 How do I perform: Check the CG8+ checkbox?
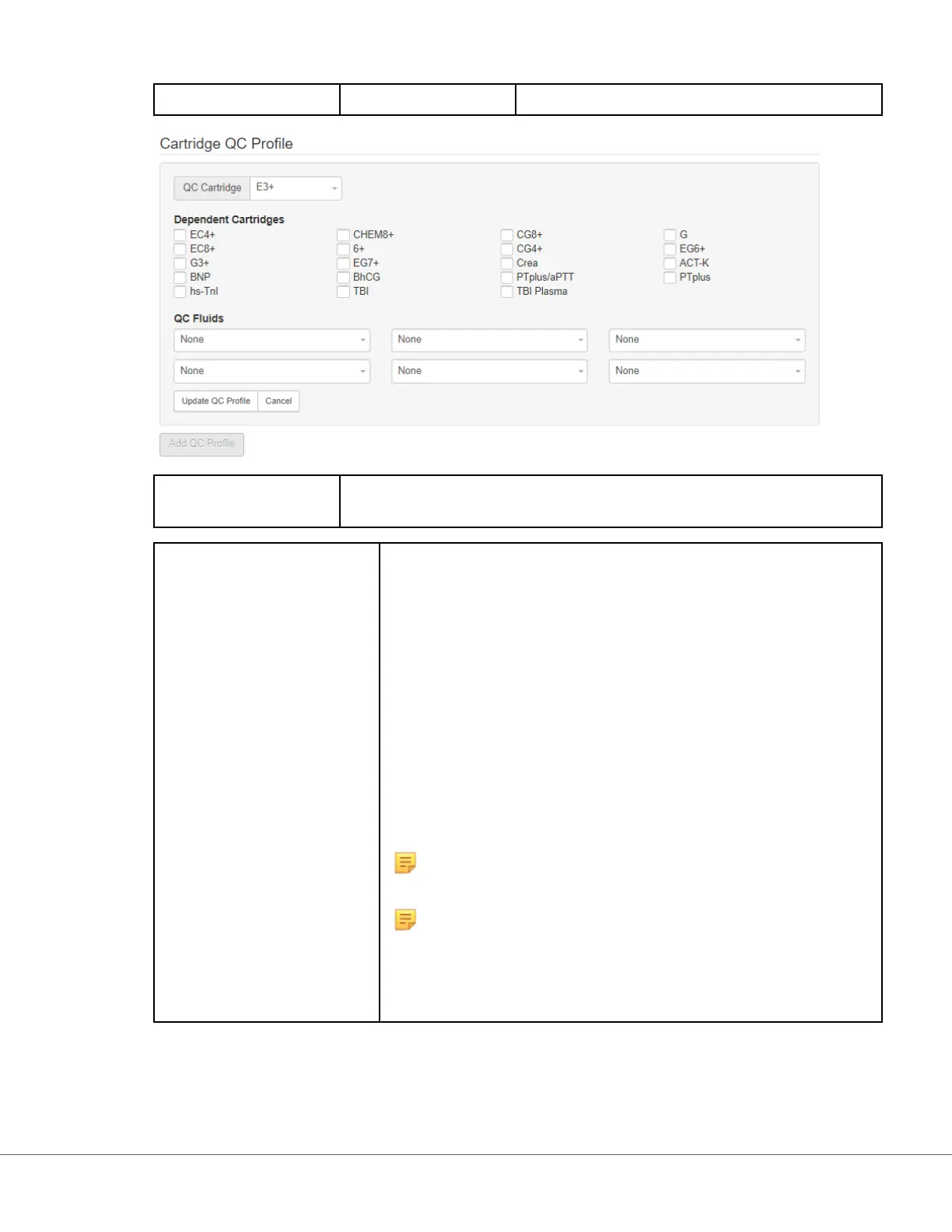(506, 235)
